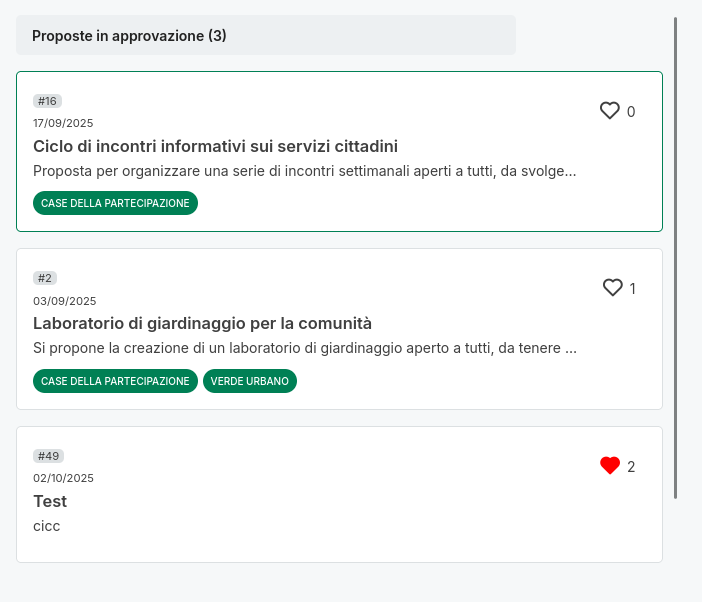Click the like count beside the red heart

tap(631, 467)
